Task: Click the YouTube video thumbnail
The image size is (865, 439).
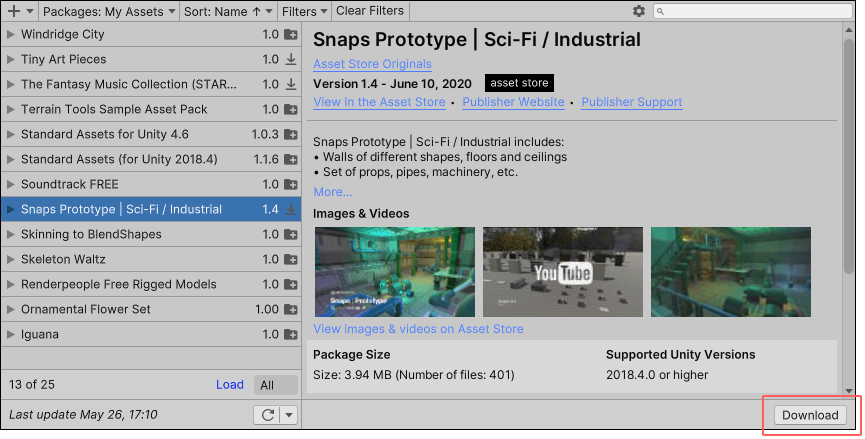Action: 563,272
